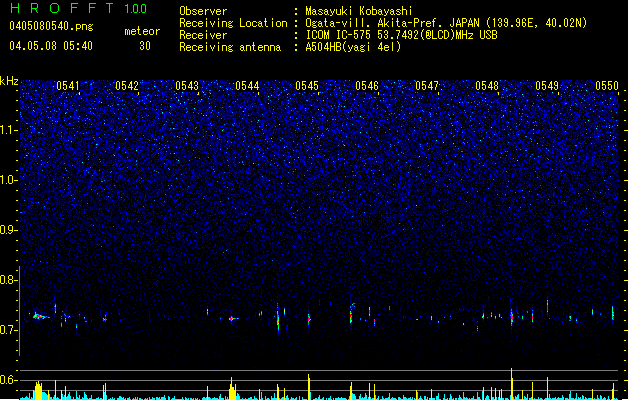Click the tallest yellow power spike near 0548

coord(511,384)
